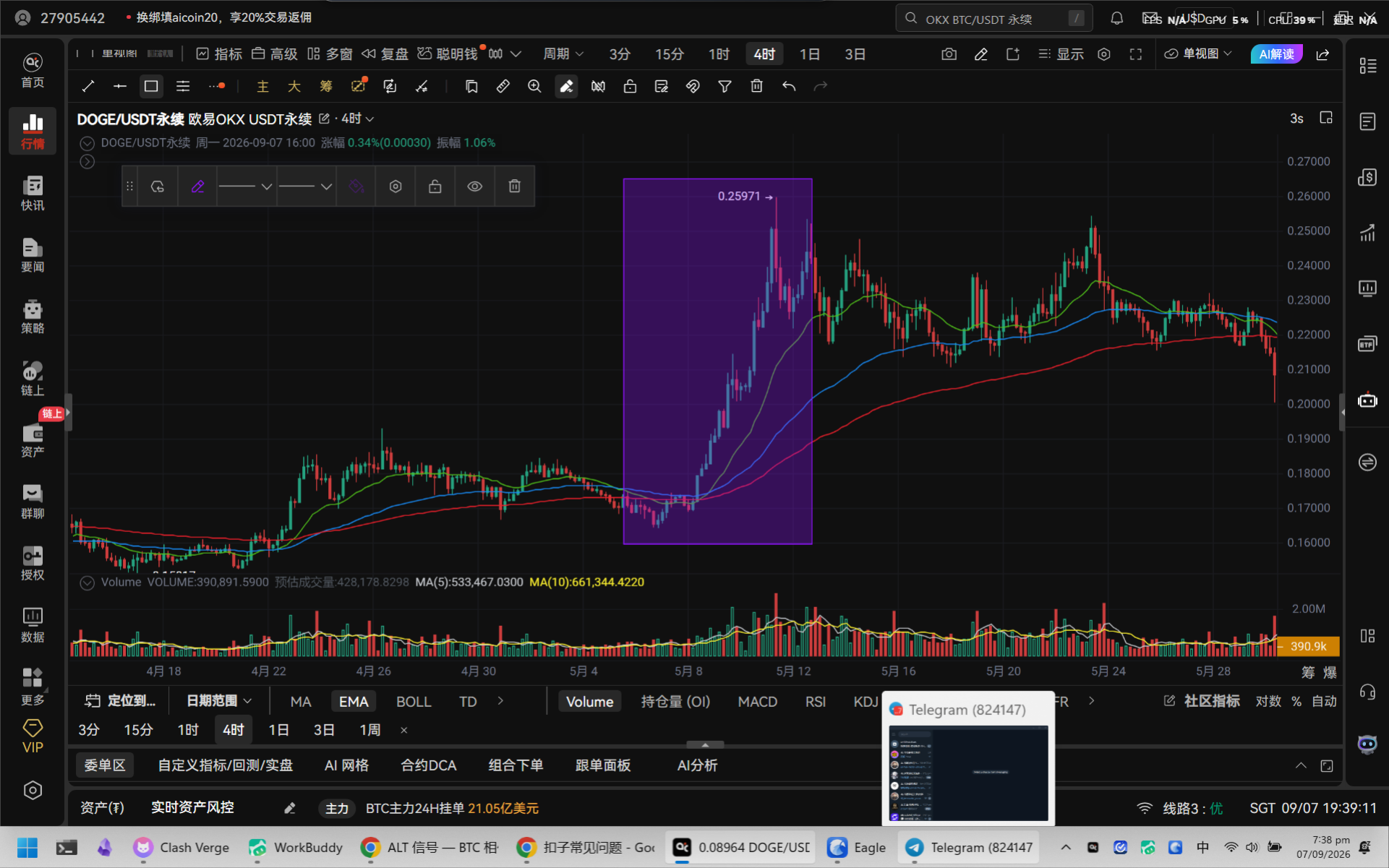This screenshot has width=1389, height=868.
Task: Collapse the Volume indicator legend
Action: coord(87,583)
